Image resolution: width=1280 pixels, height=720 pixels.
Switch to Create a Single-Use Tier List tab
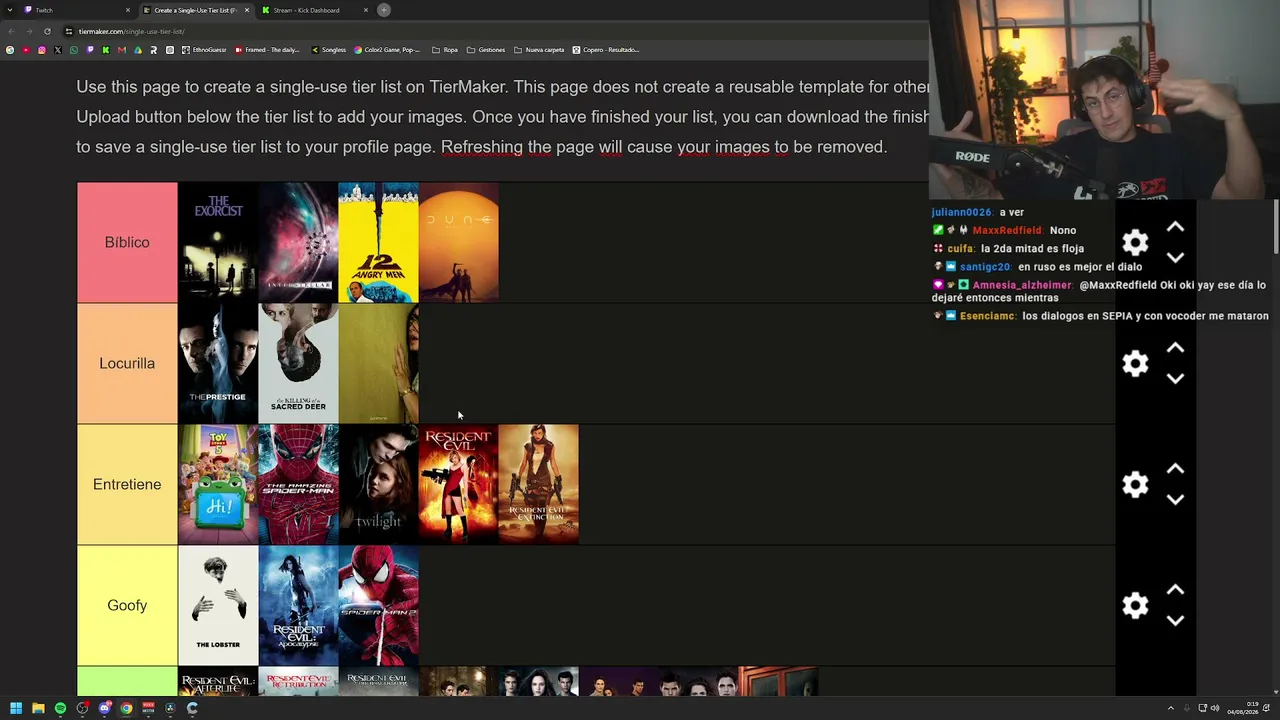(195, 10)
